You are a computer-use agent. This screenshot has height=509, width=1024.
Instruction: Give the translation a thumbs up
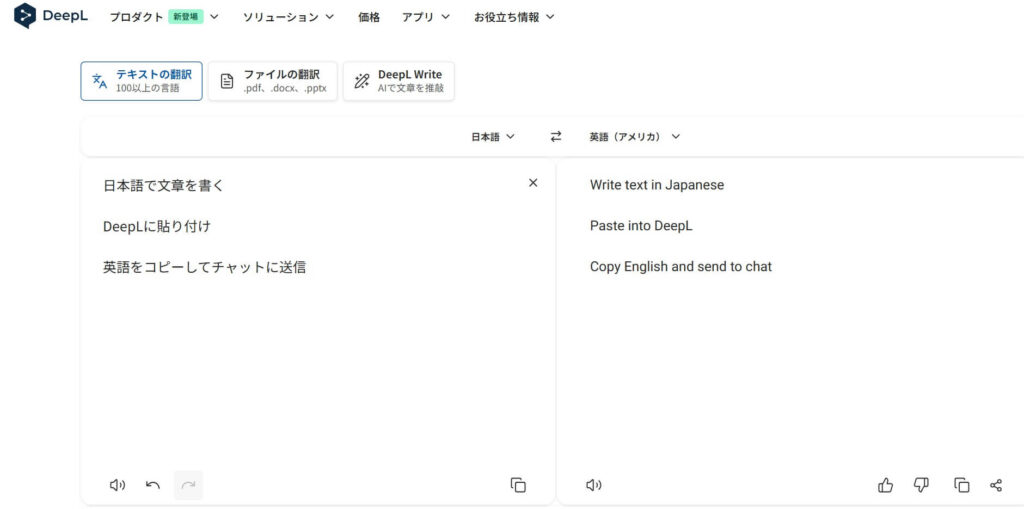[885, 485]
